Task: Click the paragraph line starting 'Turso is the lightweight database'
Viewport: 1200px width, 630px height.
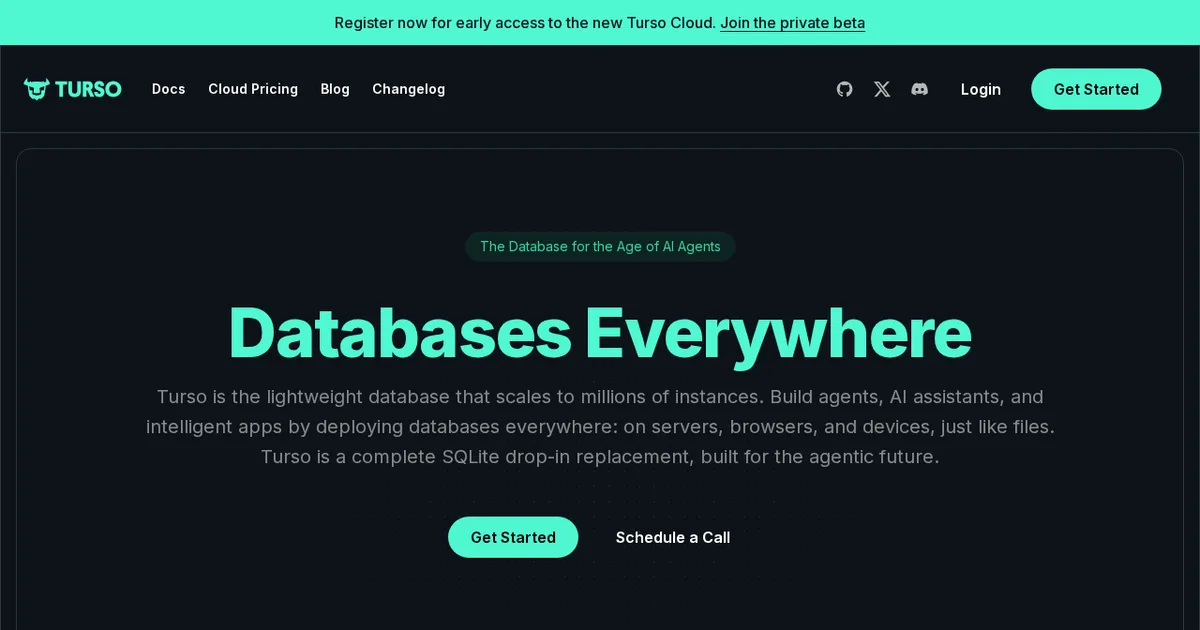Action: click(x=600, y=397)
